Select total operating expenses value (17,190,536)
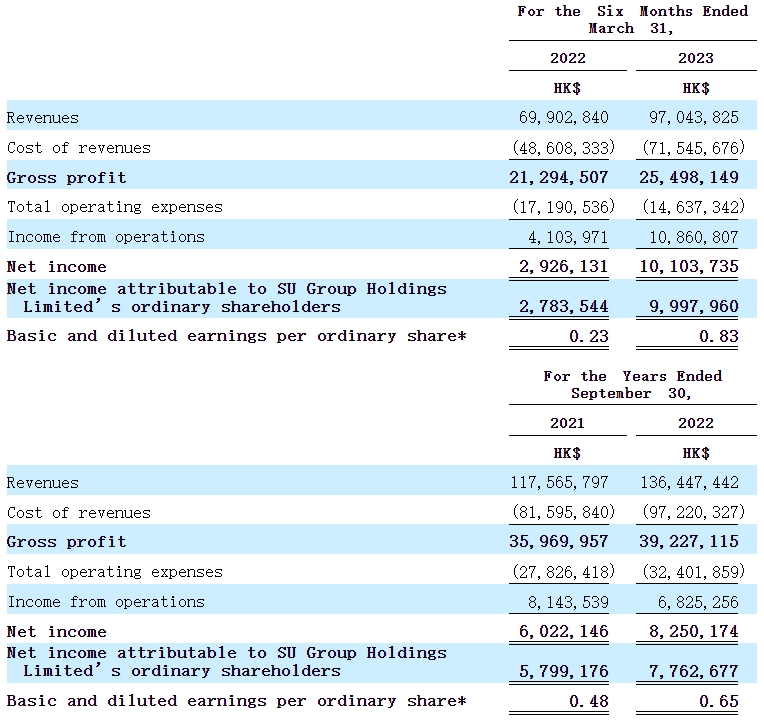Viewport: 764px width, 721px height. point(564,207)
